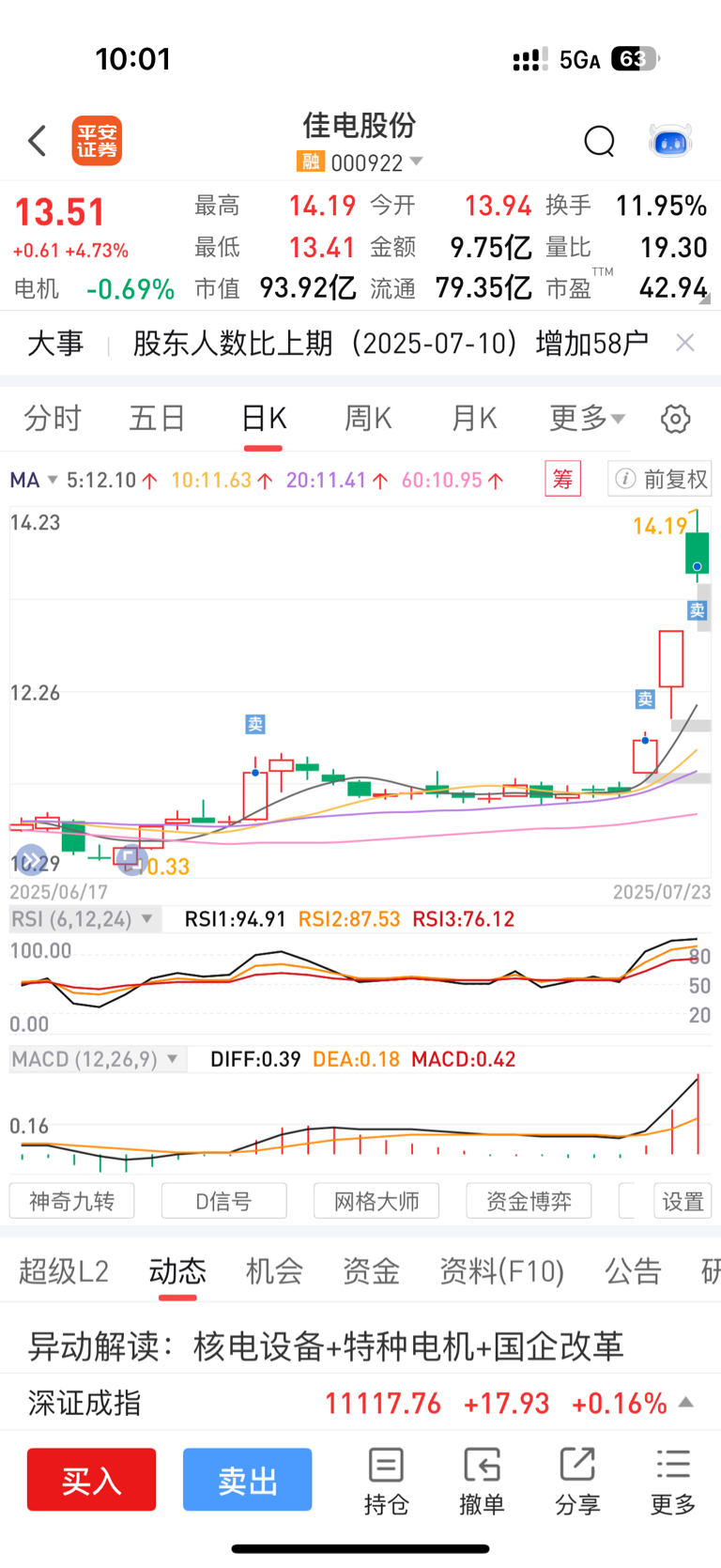
Task: Switch to 月K chart tab
Action: pyautogui.click(x=474, y=418)
